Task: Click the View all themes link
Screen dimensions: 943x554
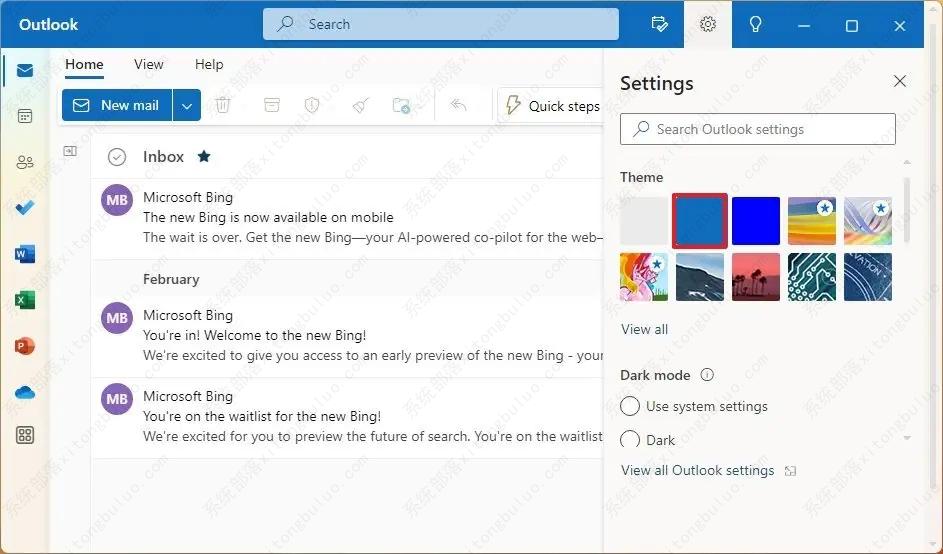Action: click(x=644, y=329)
